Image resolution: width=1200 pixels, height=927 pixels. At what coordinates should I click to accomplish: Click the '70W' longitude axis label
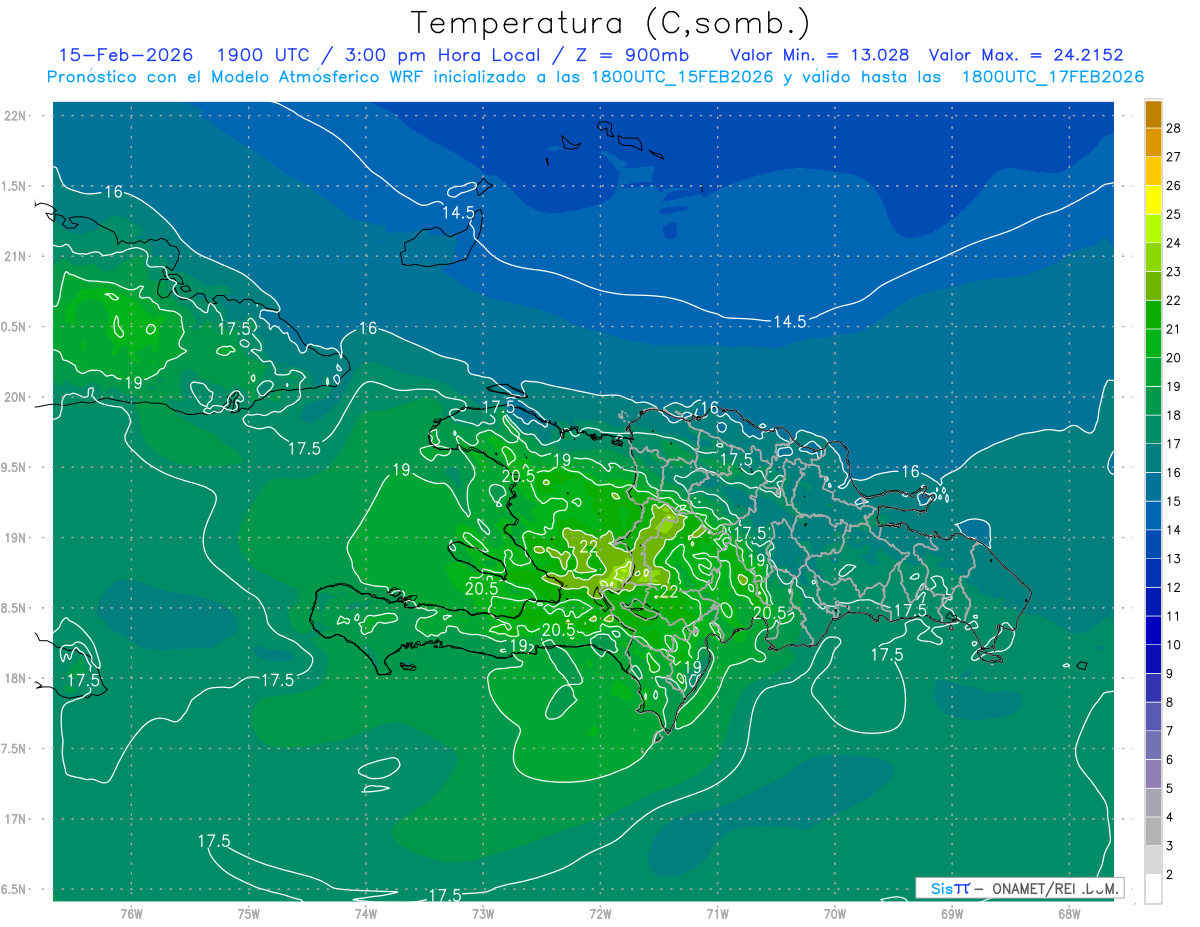pos(834,913)
